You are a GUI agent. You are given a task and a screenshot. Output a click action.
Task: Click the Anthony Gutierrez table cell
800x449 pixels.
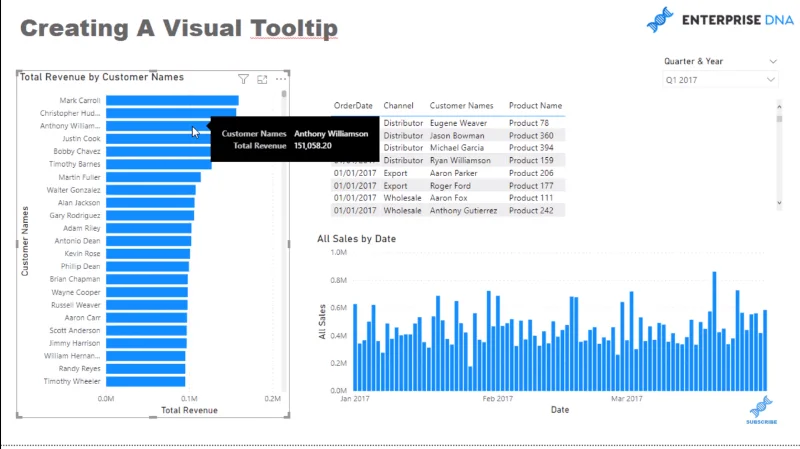463,210
